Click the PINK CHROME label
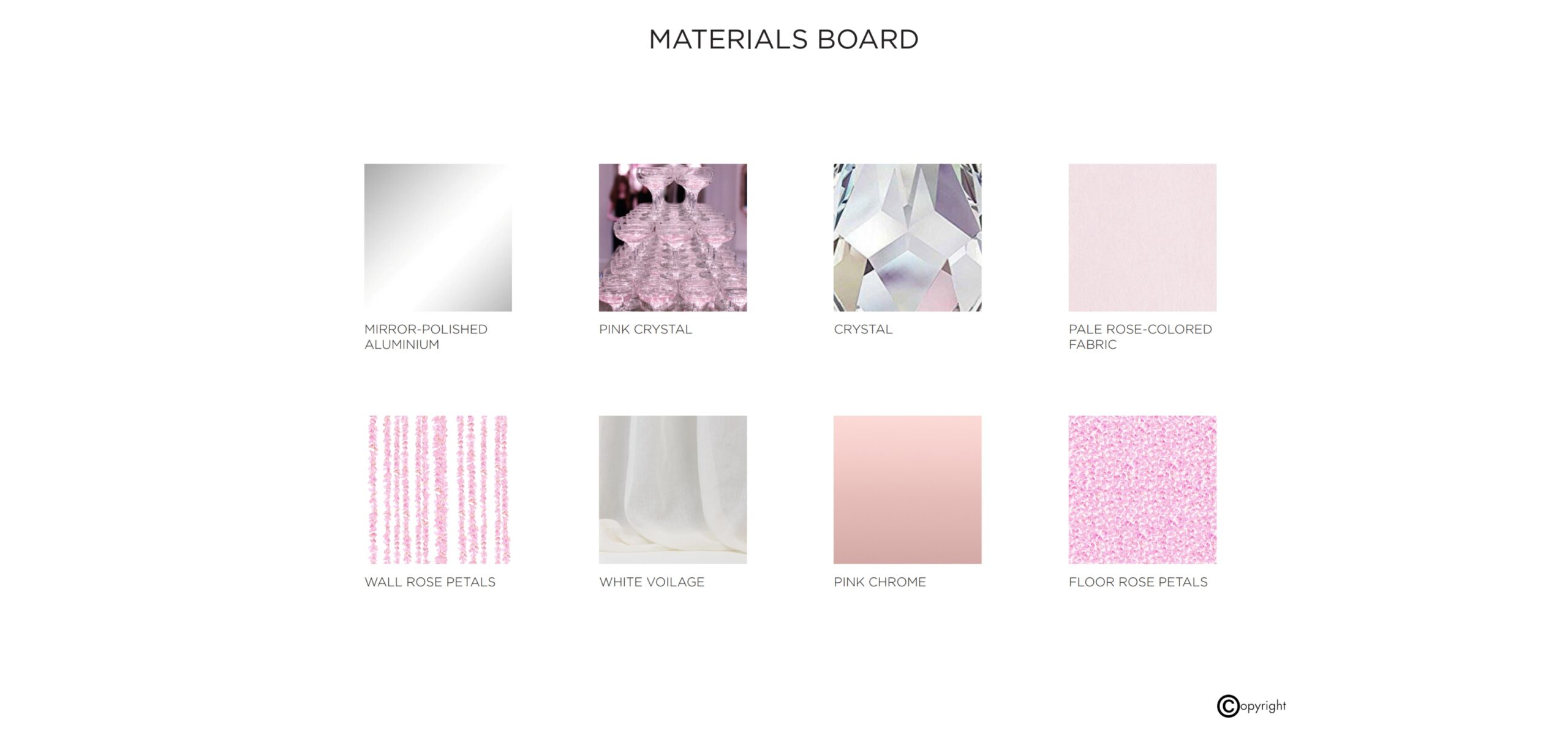The image size is (1568, 747). [x=880, y=582]
